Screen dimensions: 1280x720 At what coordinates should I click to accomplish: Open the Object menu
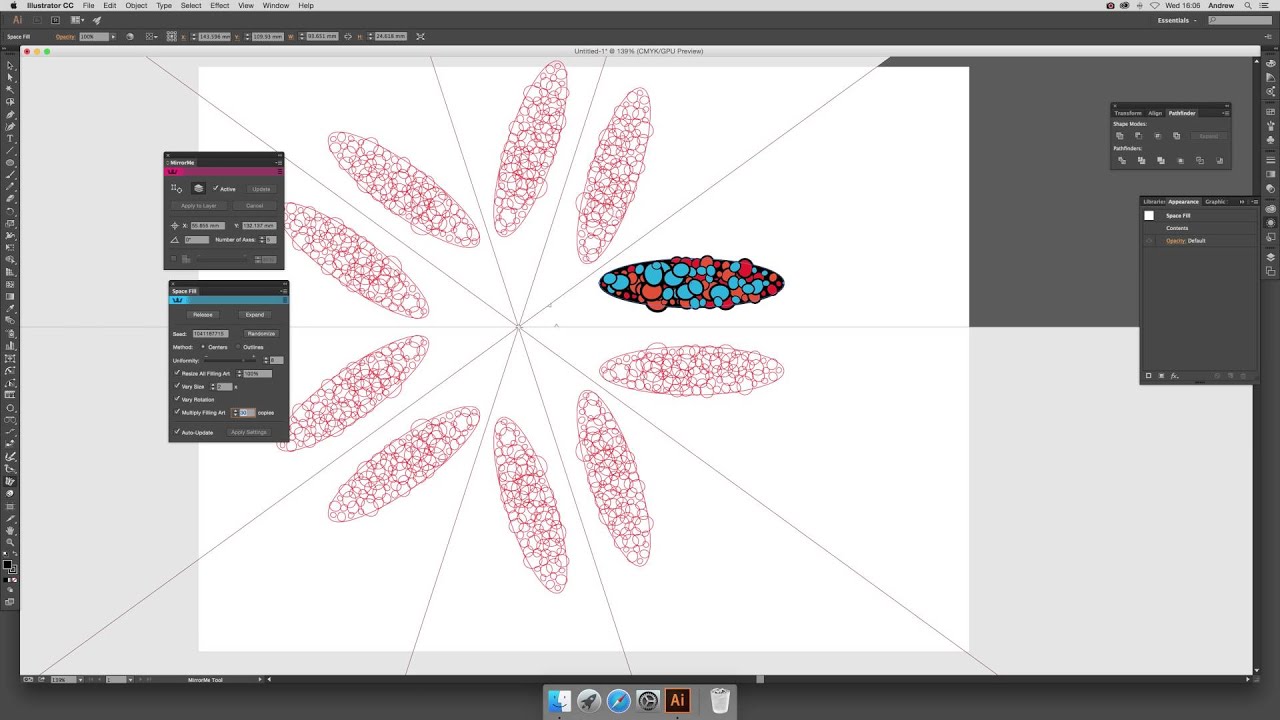136,6
